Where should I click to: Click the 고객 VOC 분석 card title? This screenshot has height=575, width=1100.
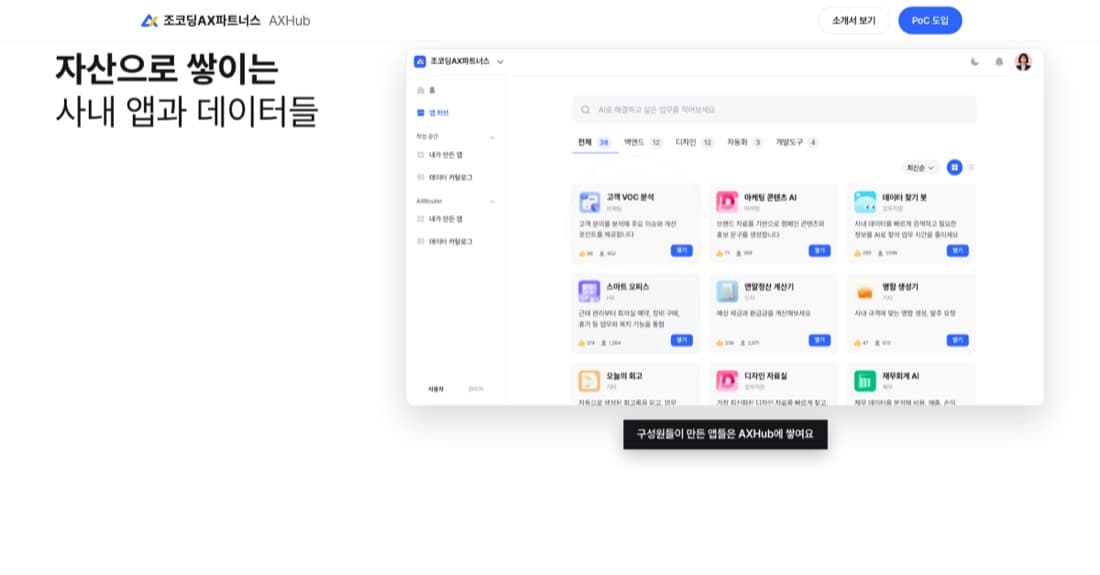[630, 197]
